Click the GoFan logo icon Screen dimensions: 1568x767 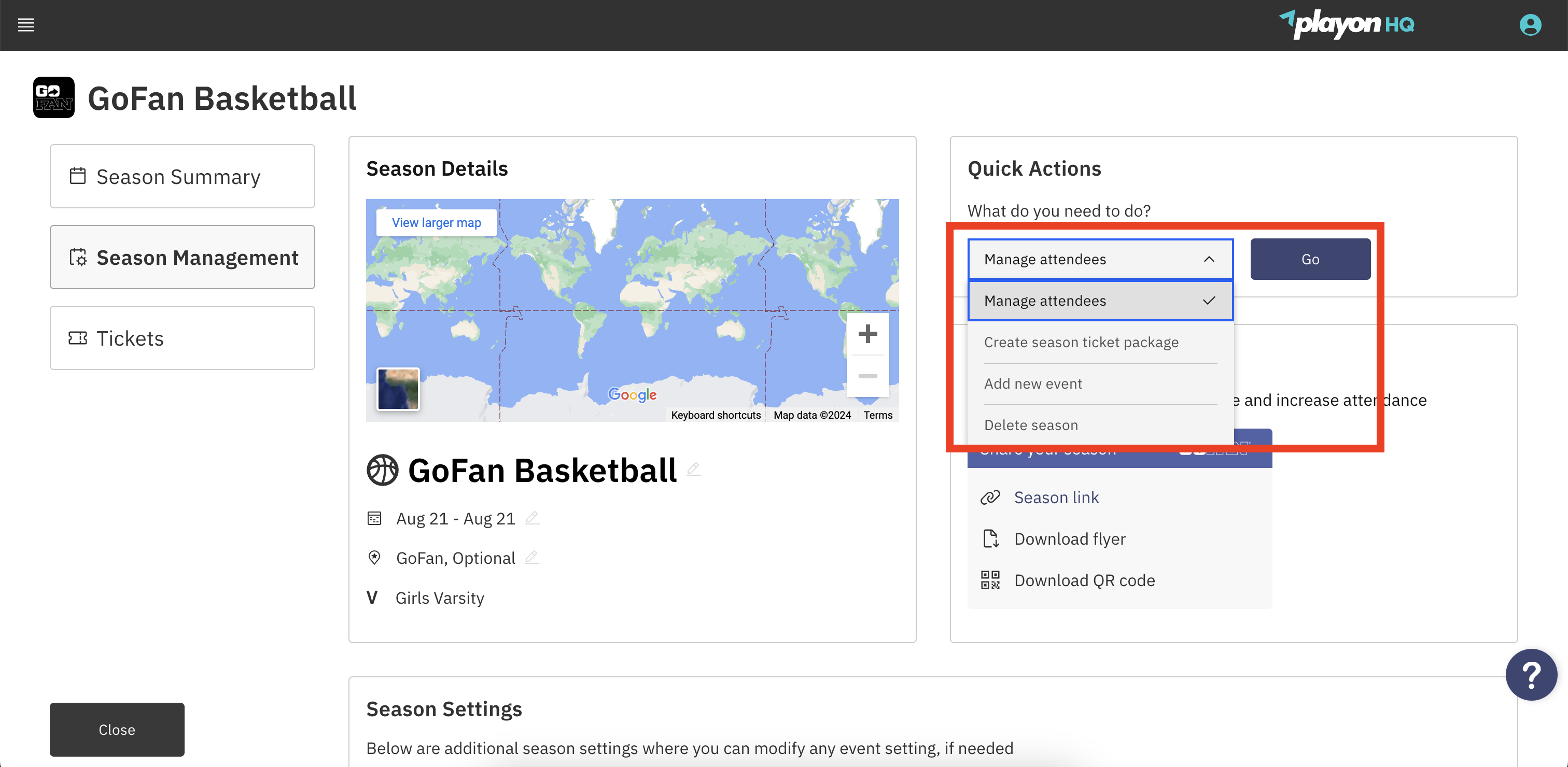point(53,97)
